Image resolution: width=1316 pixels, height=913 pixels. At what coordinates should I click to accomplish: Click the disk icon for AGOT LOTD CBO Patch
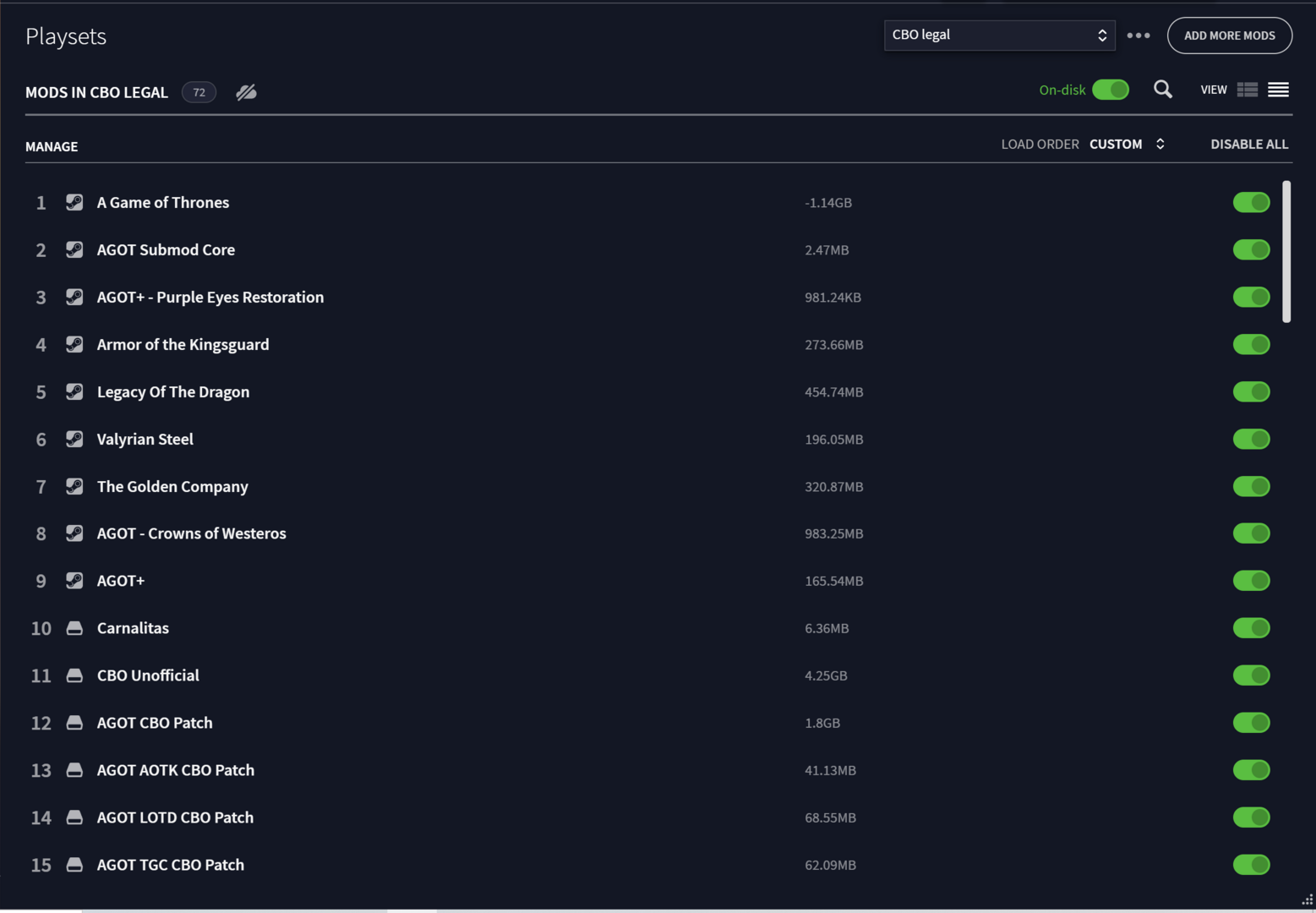point(74,817)
